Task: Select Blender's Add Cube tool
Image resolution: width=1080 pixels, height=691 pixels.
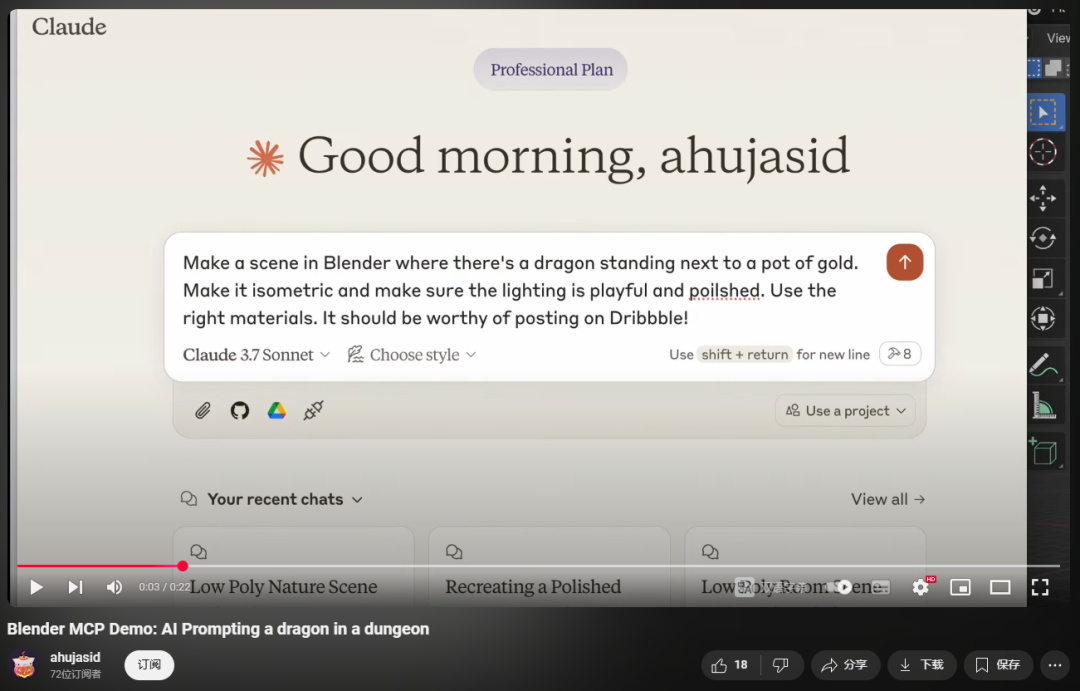Action: 1043,452
